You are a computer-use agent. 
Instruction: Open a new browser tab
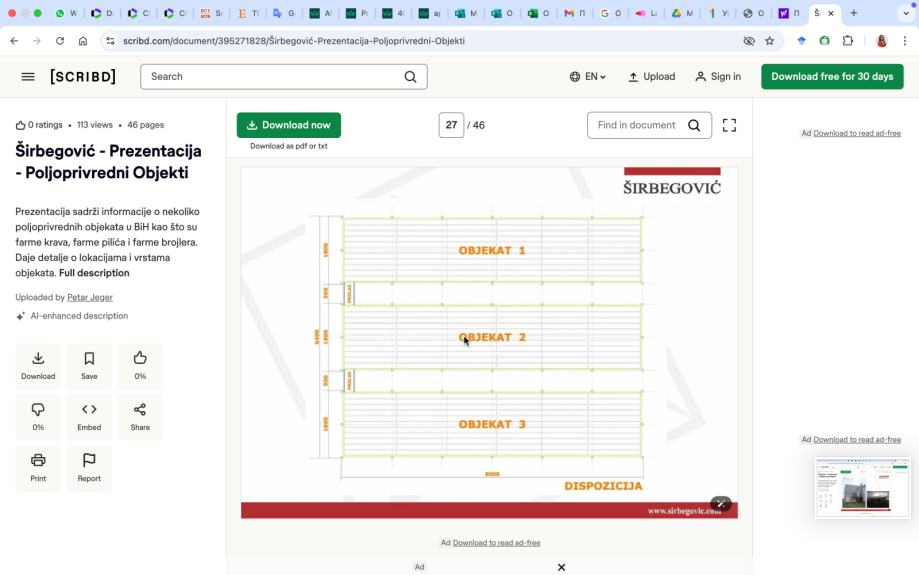coord(854,13)
